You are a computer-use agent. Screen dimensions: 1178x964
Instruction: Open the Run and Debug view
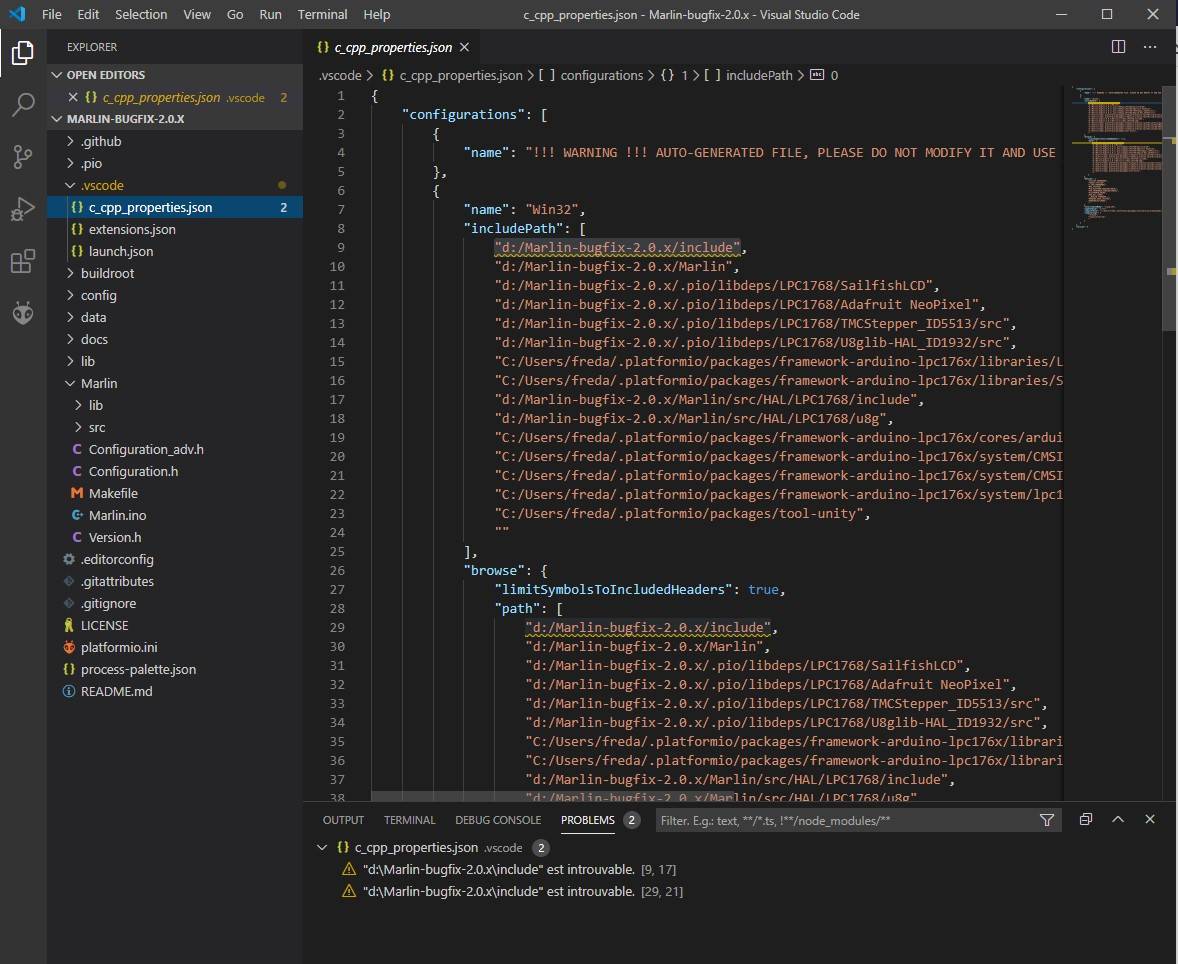pos(22,209)
